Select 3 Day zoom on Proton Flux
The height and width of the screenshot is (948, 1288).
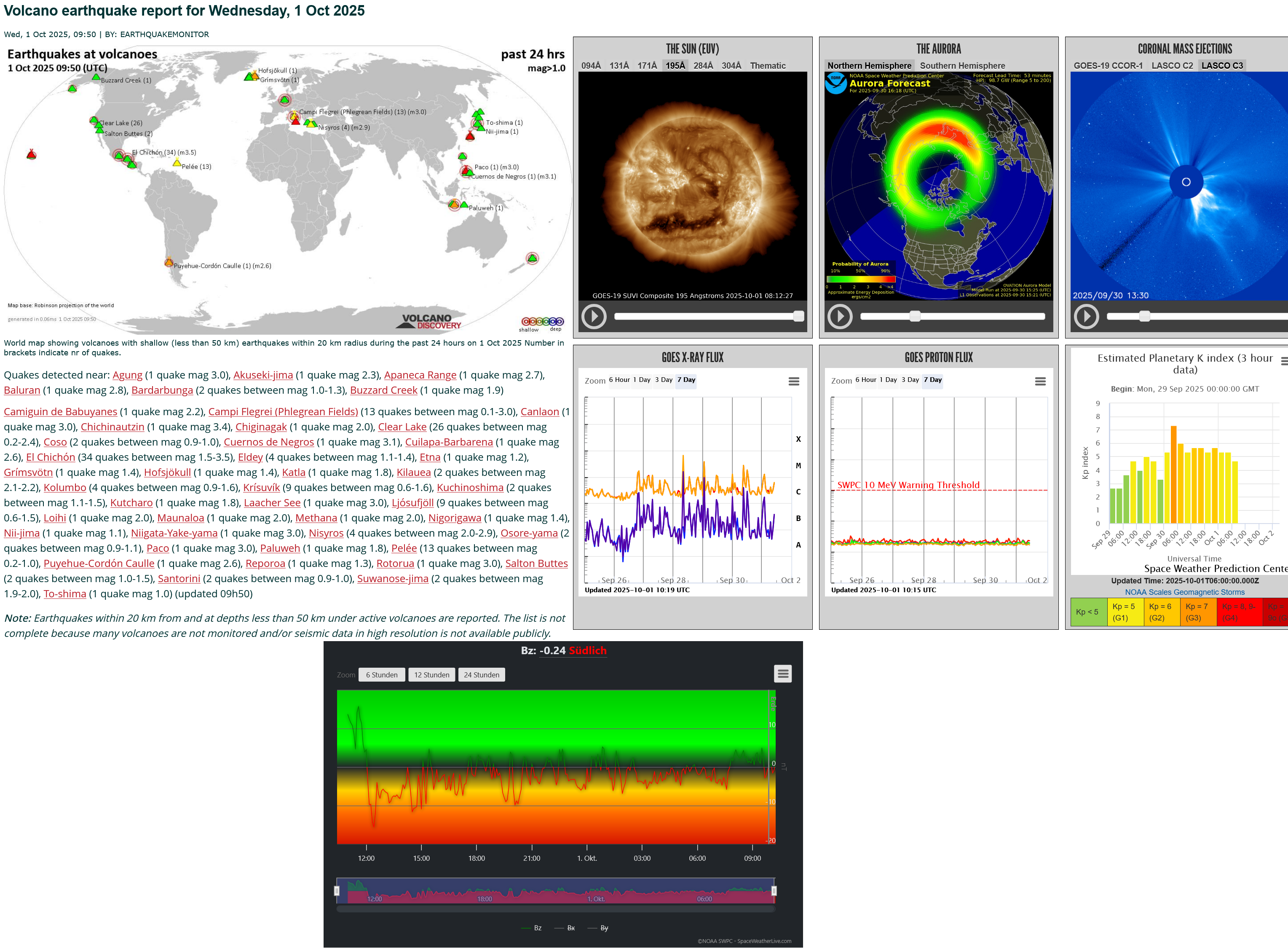910,380
